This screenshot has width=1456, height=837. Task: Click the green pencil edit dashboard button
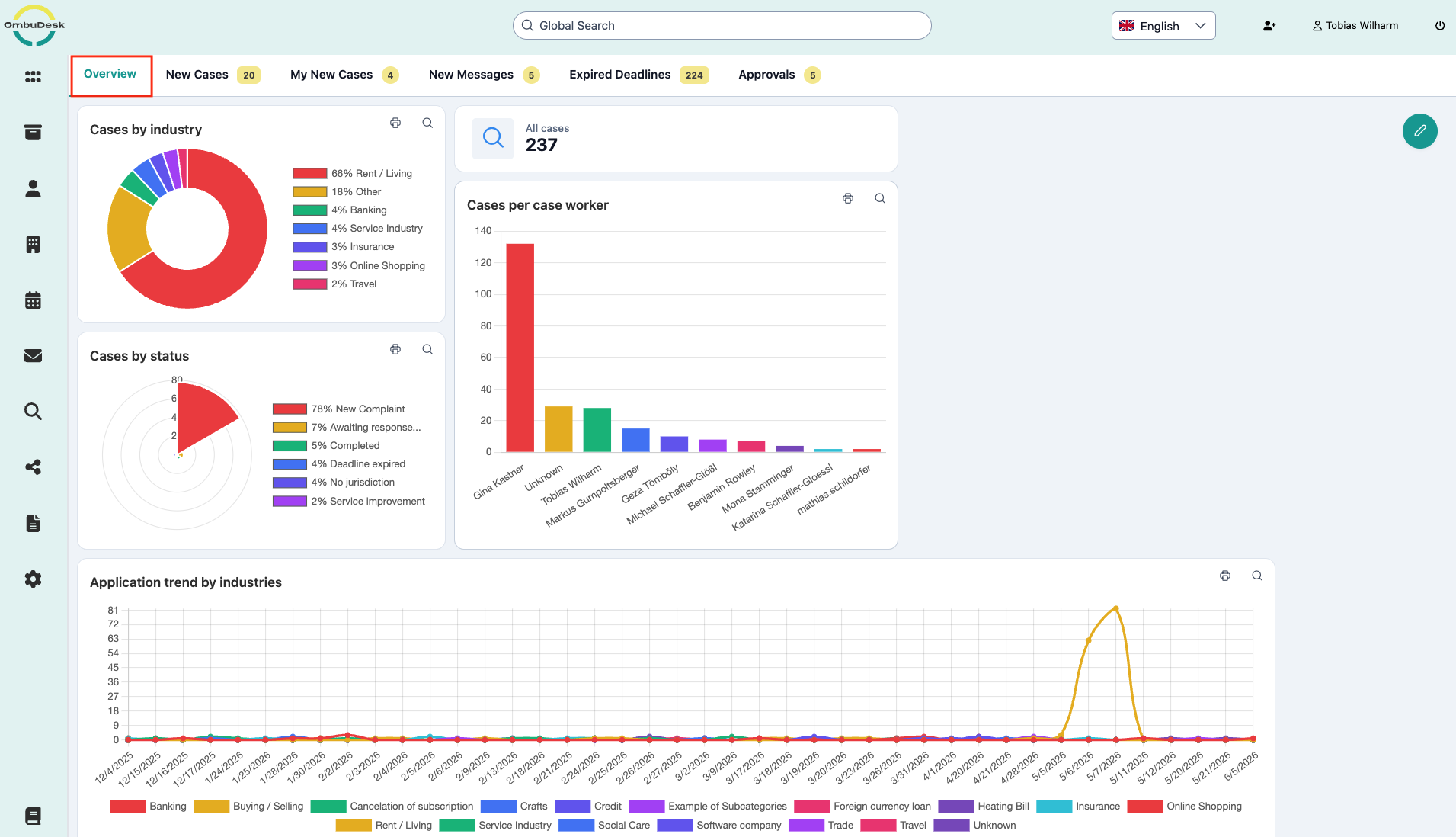(1419, 131)
